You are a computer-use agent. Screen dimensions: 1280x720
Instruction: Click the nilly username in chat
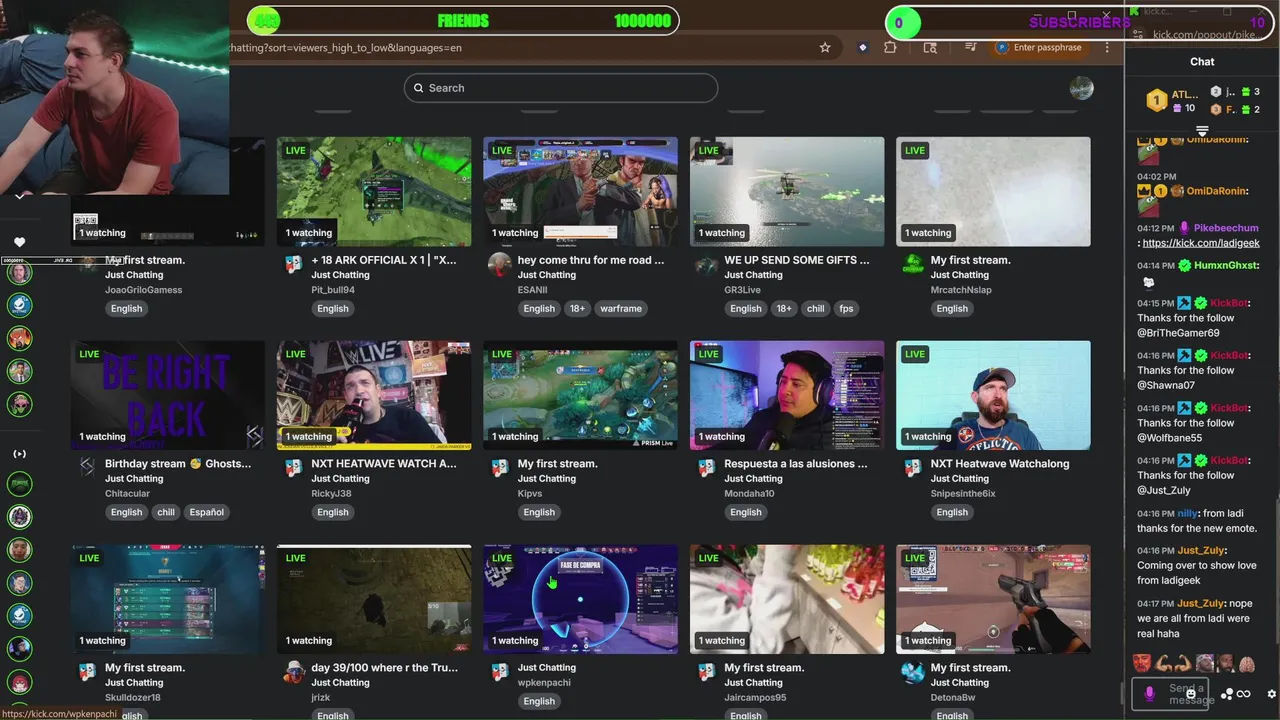[x=1187, y=514]
